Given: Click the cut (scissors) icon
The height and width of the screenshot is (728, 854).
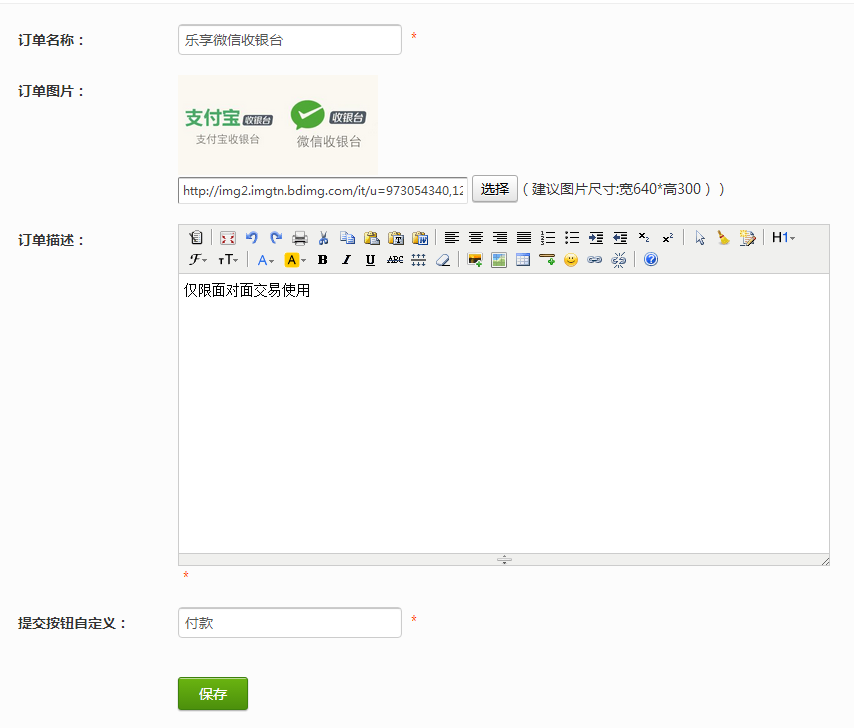Looking at the screenshot, I should click(323, 238).
